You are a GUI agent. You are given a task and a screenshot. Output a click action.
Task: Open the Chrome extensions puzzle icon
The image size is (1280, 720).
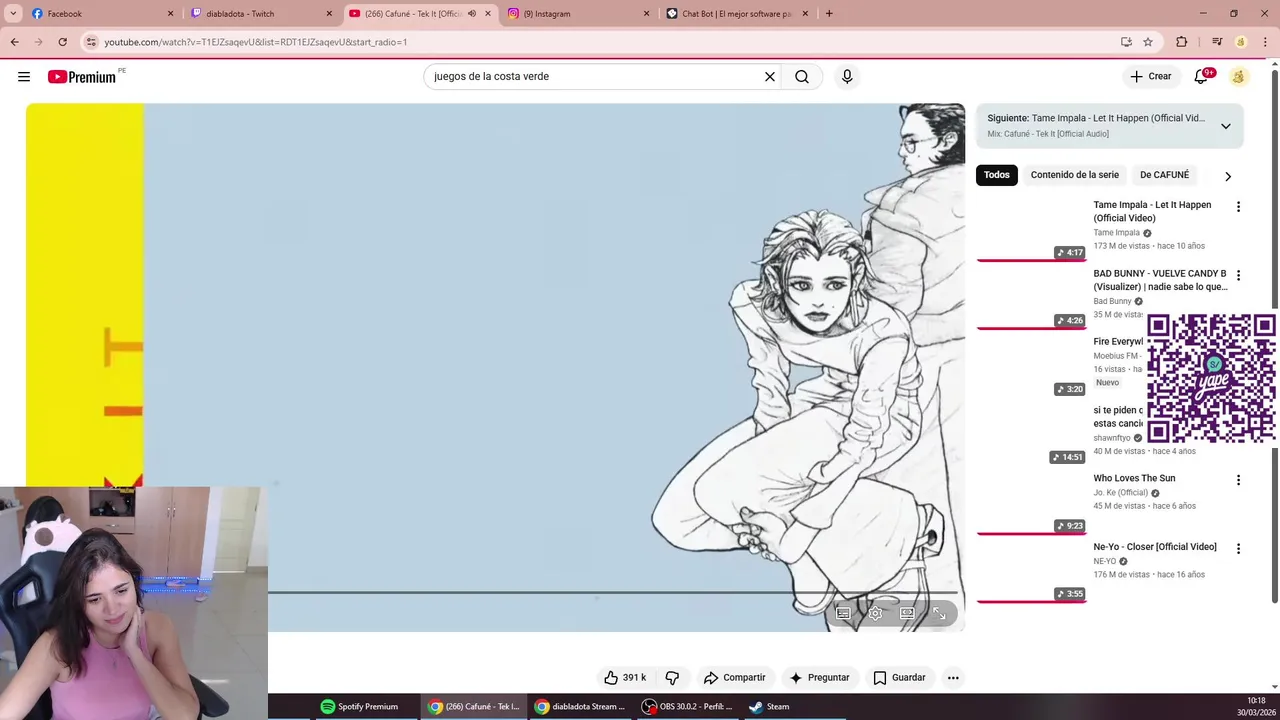tap(1182, 42)
